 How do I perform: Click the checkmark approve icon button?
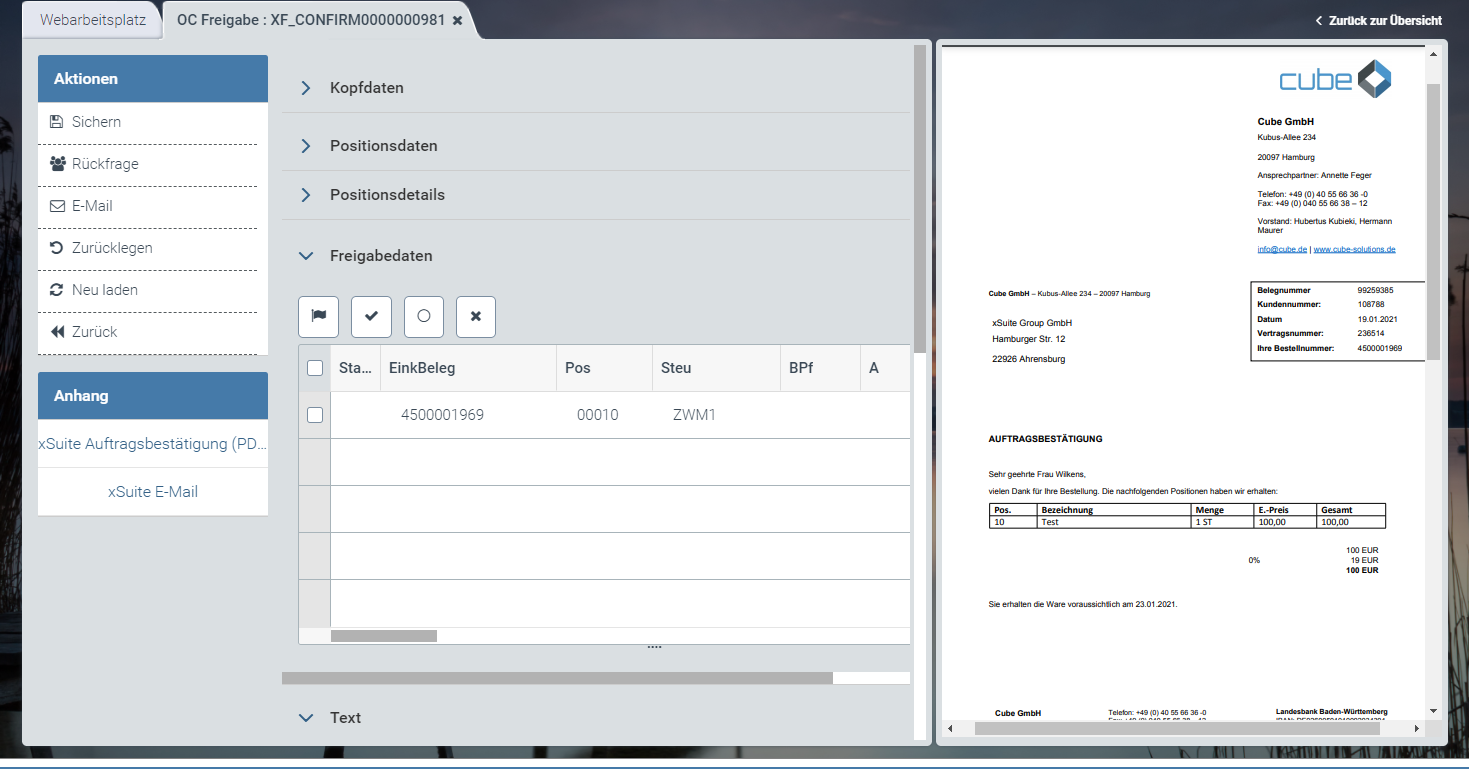point(371,316)
